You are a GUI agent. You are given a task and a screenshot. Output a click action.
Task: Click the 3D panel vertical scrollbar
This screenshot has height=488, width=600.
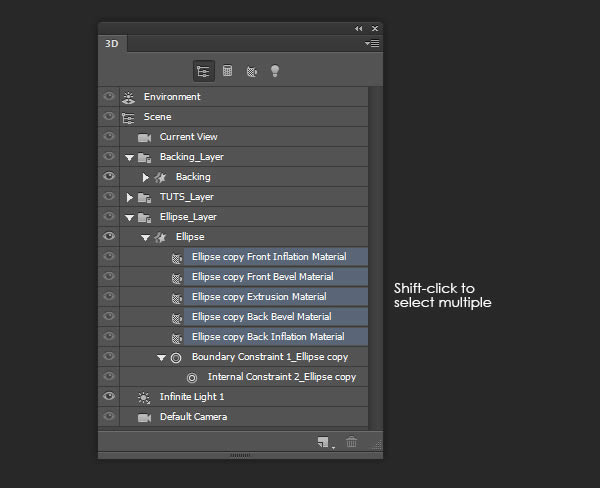375,257
